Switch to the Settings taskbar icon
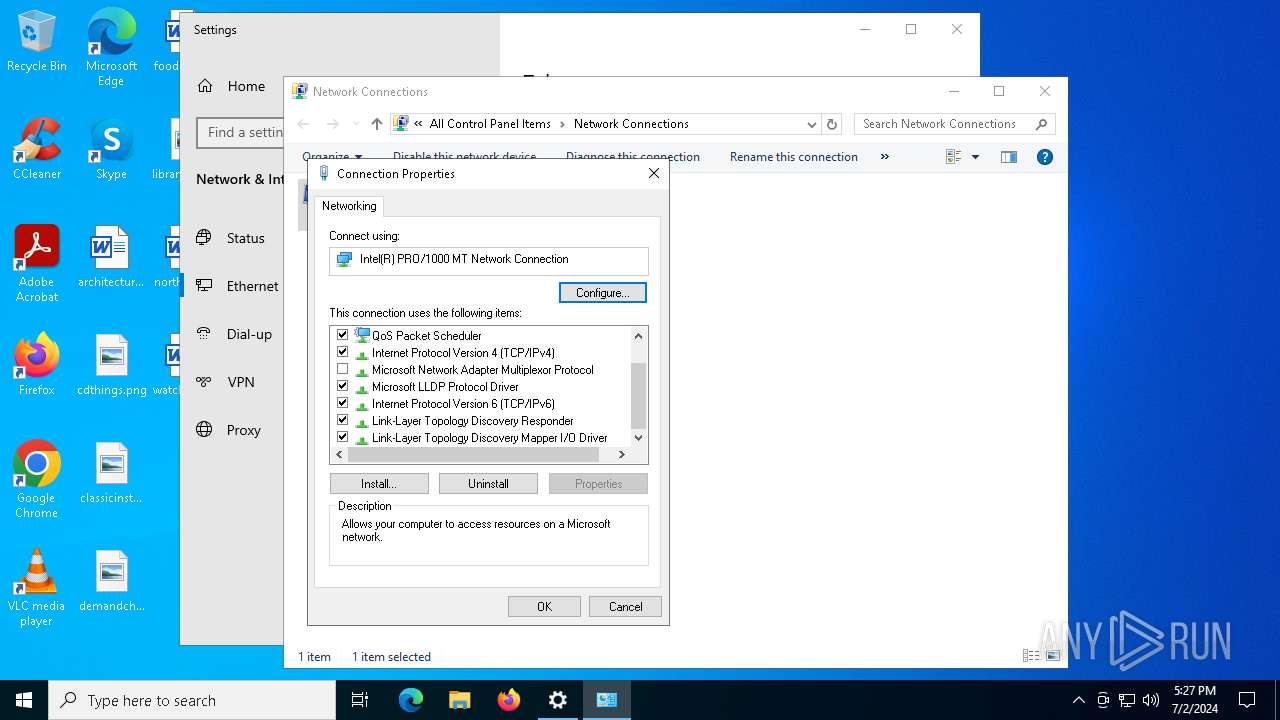 [558, 700]
